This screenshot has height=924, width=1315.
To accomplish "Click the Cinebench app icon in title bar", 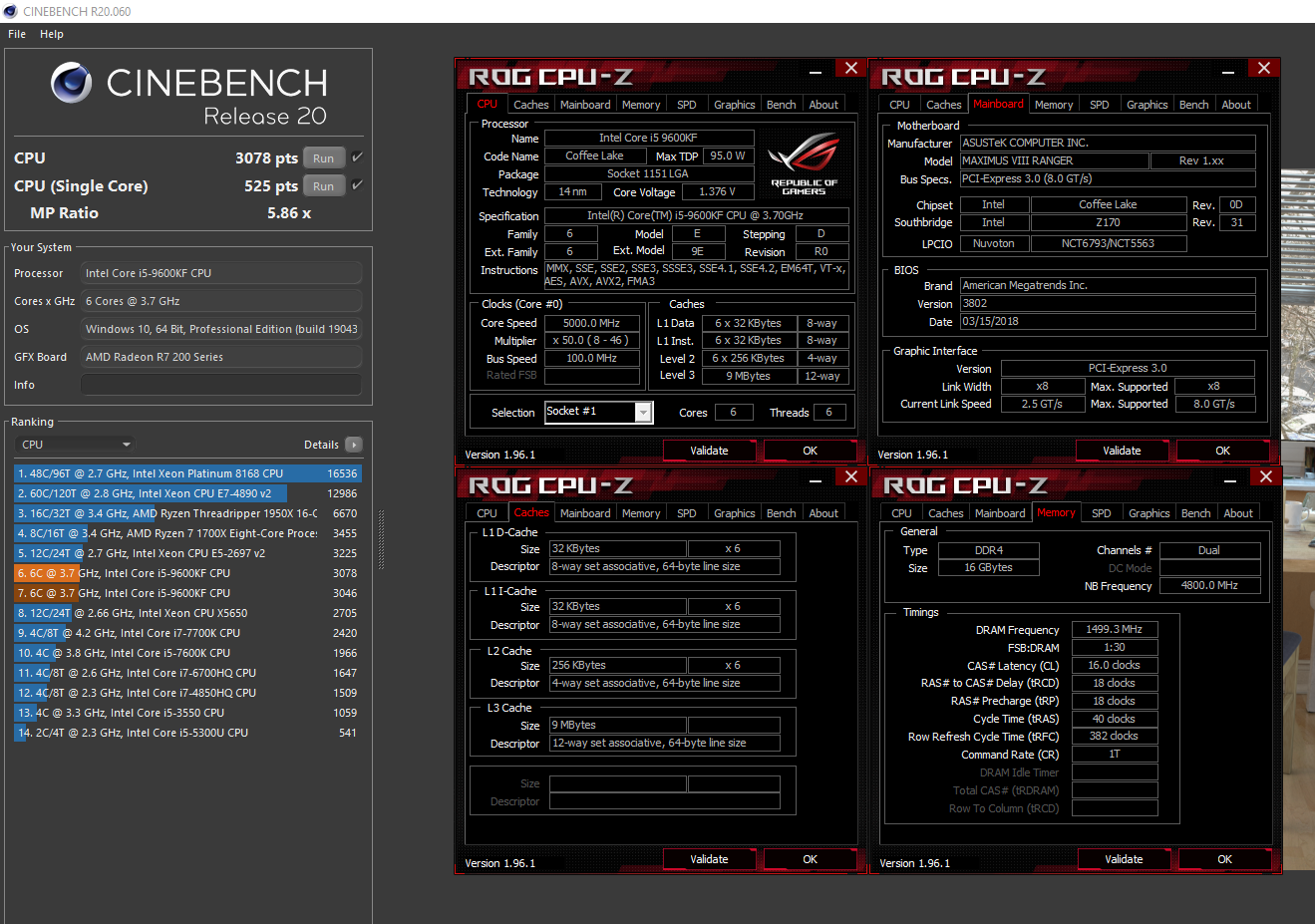I will pyautogui.click(x=10, y=11).
